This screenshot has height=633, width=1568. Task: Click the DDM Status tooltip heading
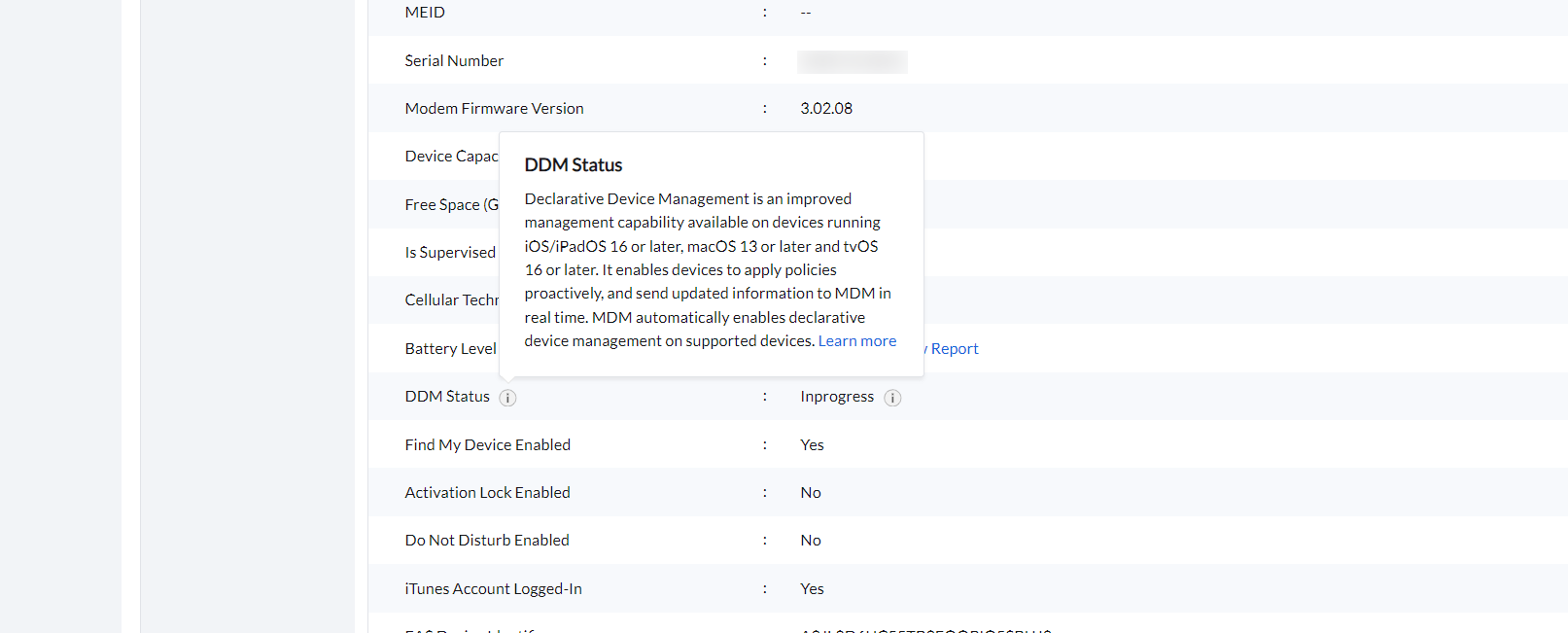573,165
